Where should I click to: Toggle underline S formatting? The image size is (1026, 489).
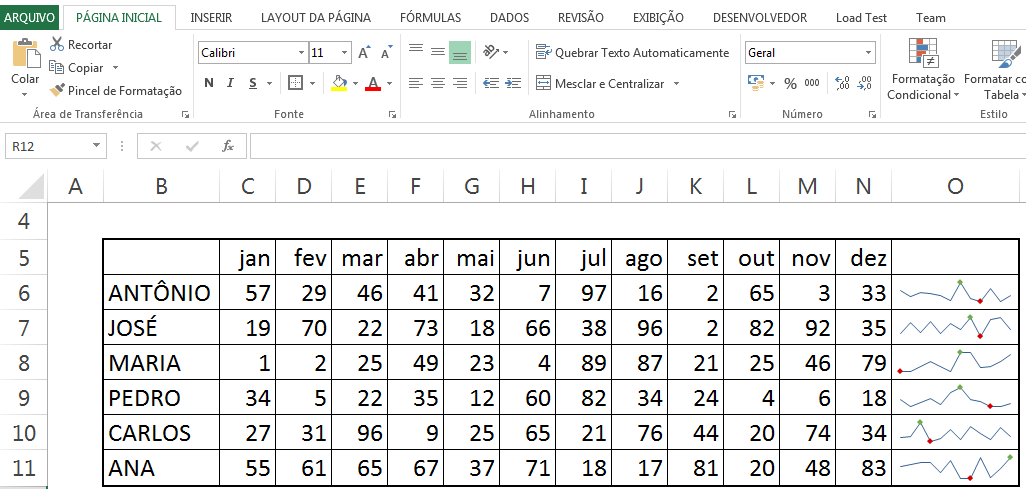[253, 83]
